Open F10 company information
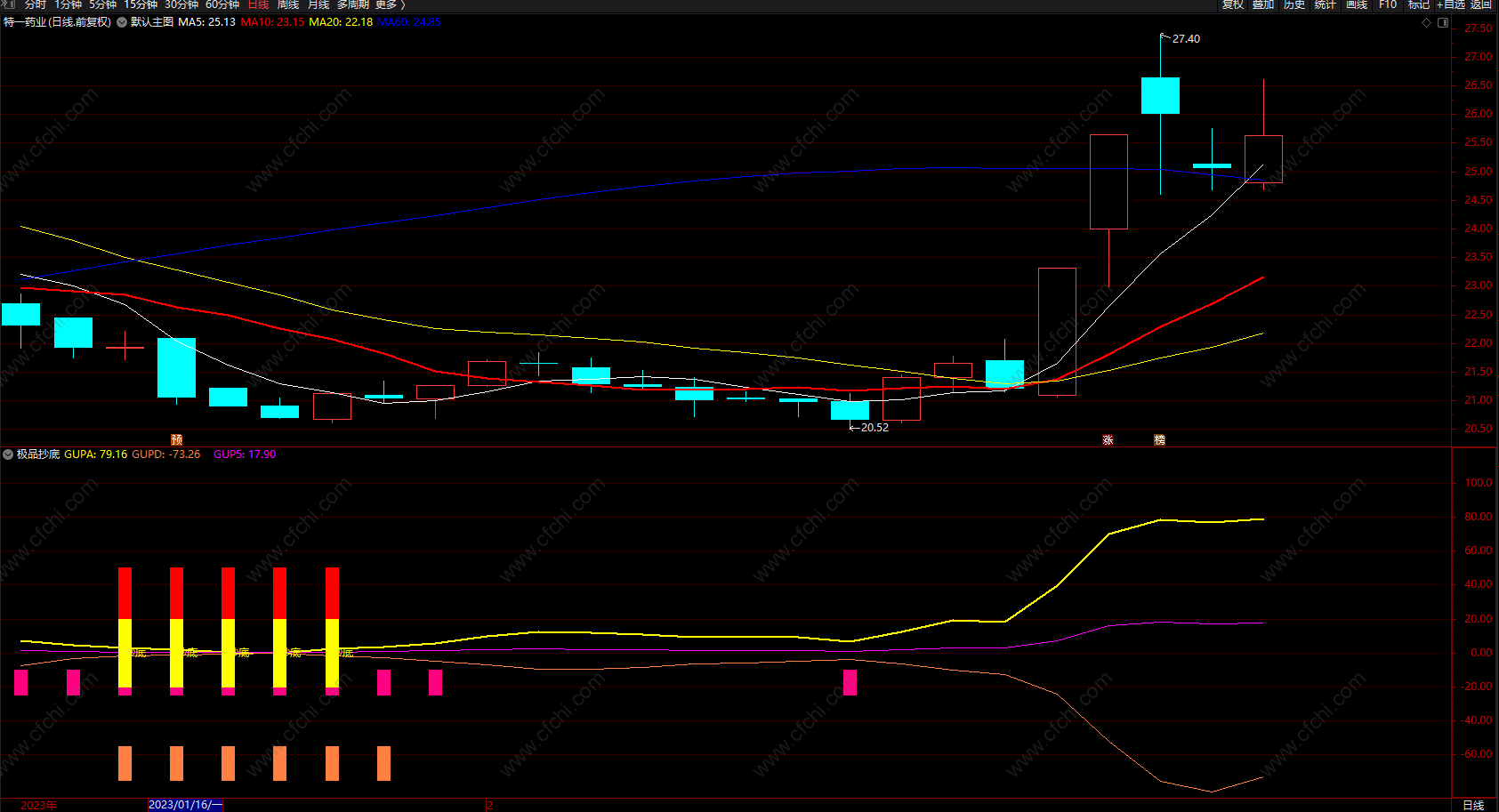Image resolution: width=1499 pixels, height=812 pixels. pos(1388,4)
